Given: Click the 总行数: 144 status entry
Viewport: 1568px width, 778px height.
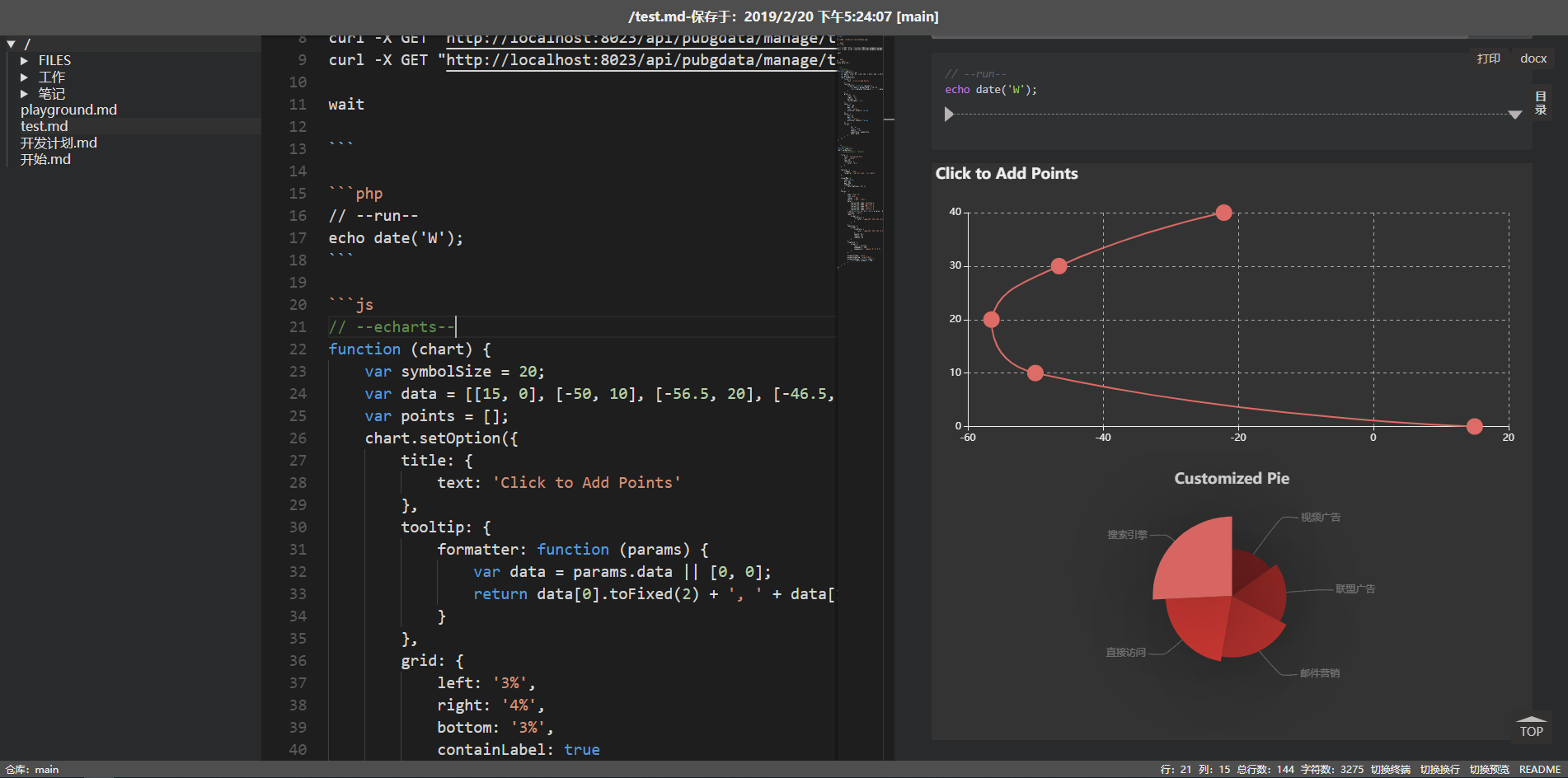Looking at the screenshot, I should tap(1265, 769).
